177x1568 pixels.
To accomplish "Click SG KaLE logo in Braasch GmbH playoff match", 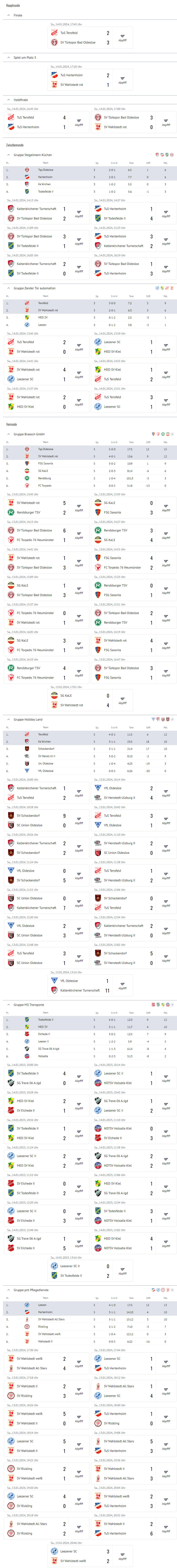I will [x=54, y=695].
